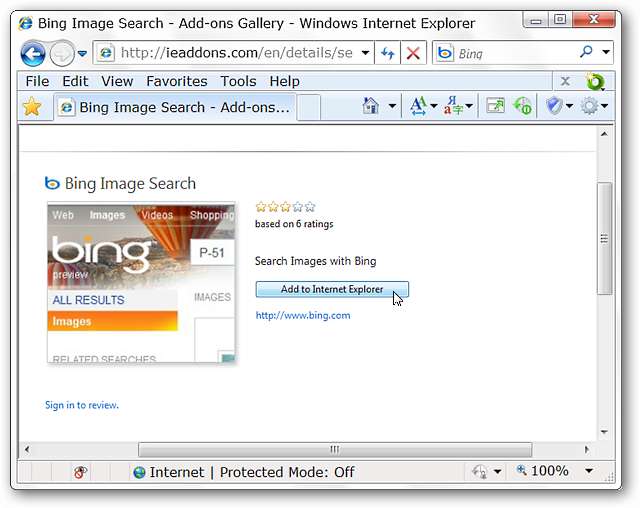Click the red Stop loading icon
The image size is (640, 508).
pos(413,53)
